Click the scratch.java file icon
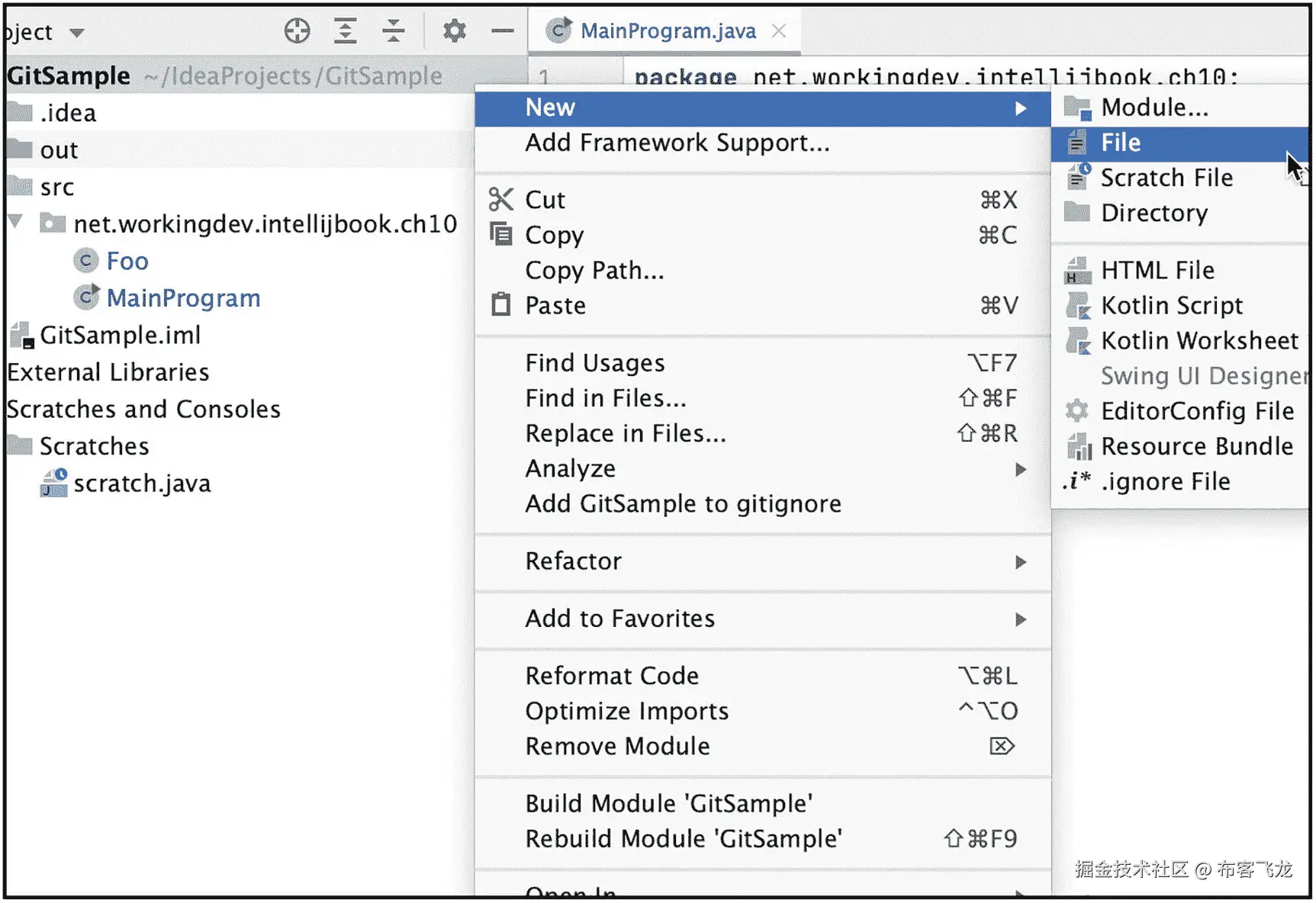This screenshot has width=1316, height=903. (53, 483)
